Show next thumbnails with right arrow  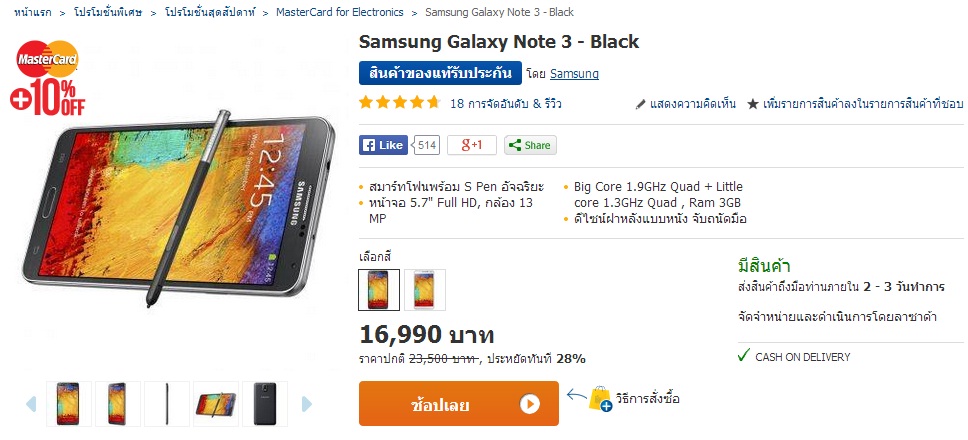coord(307,404)
